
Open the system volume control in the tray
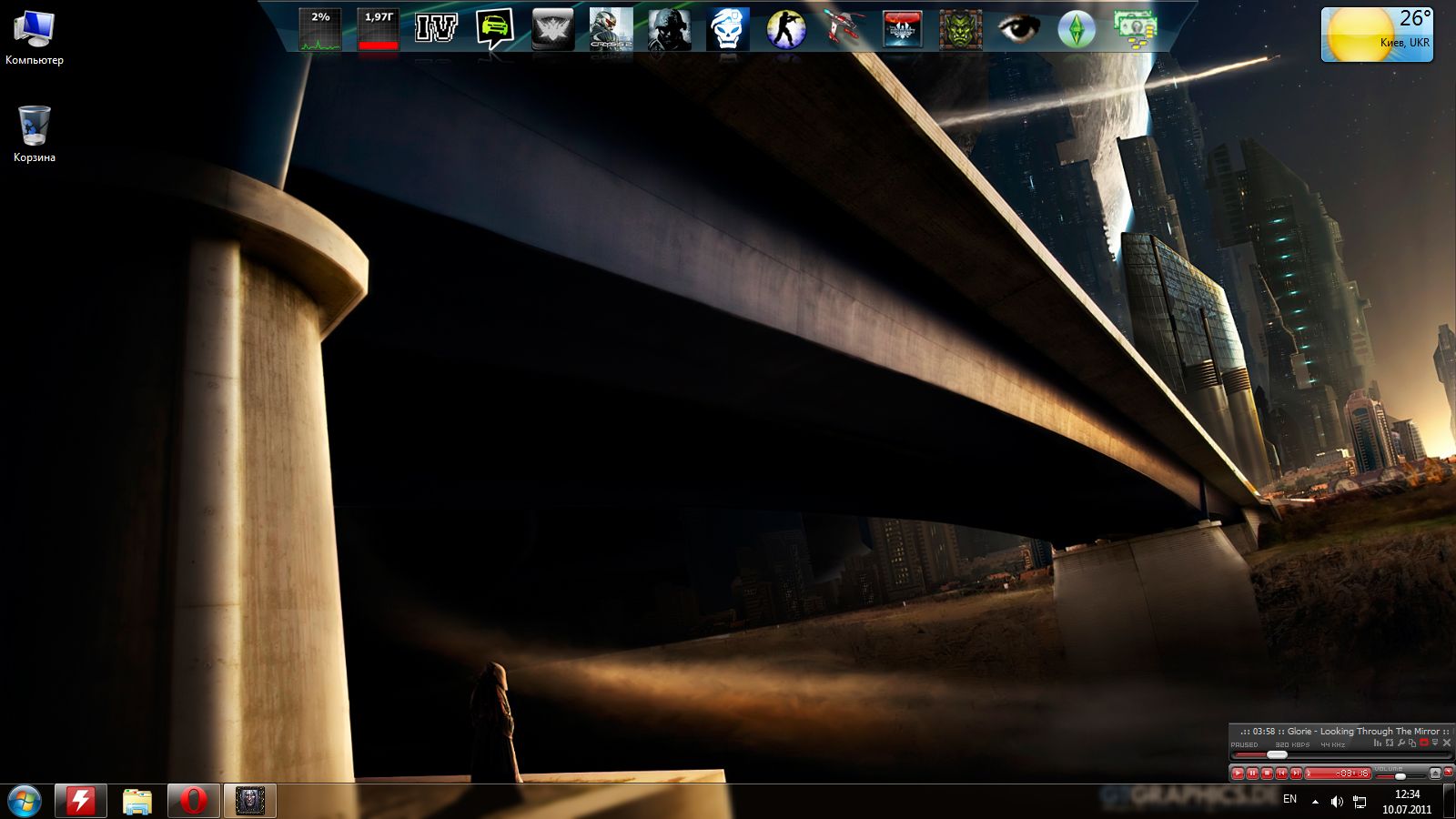[x=1337, y=802]
